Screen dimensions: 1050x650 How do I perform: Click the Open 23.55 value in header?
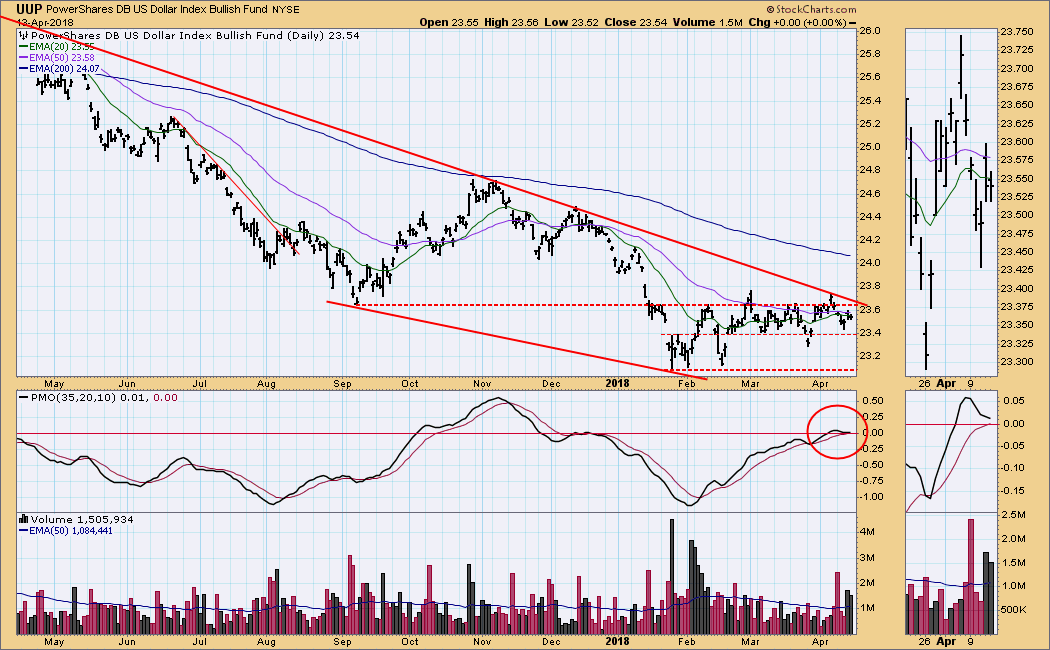pos(449,22)
